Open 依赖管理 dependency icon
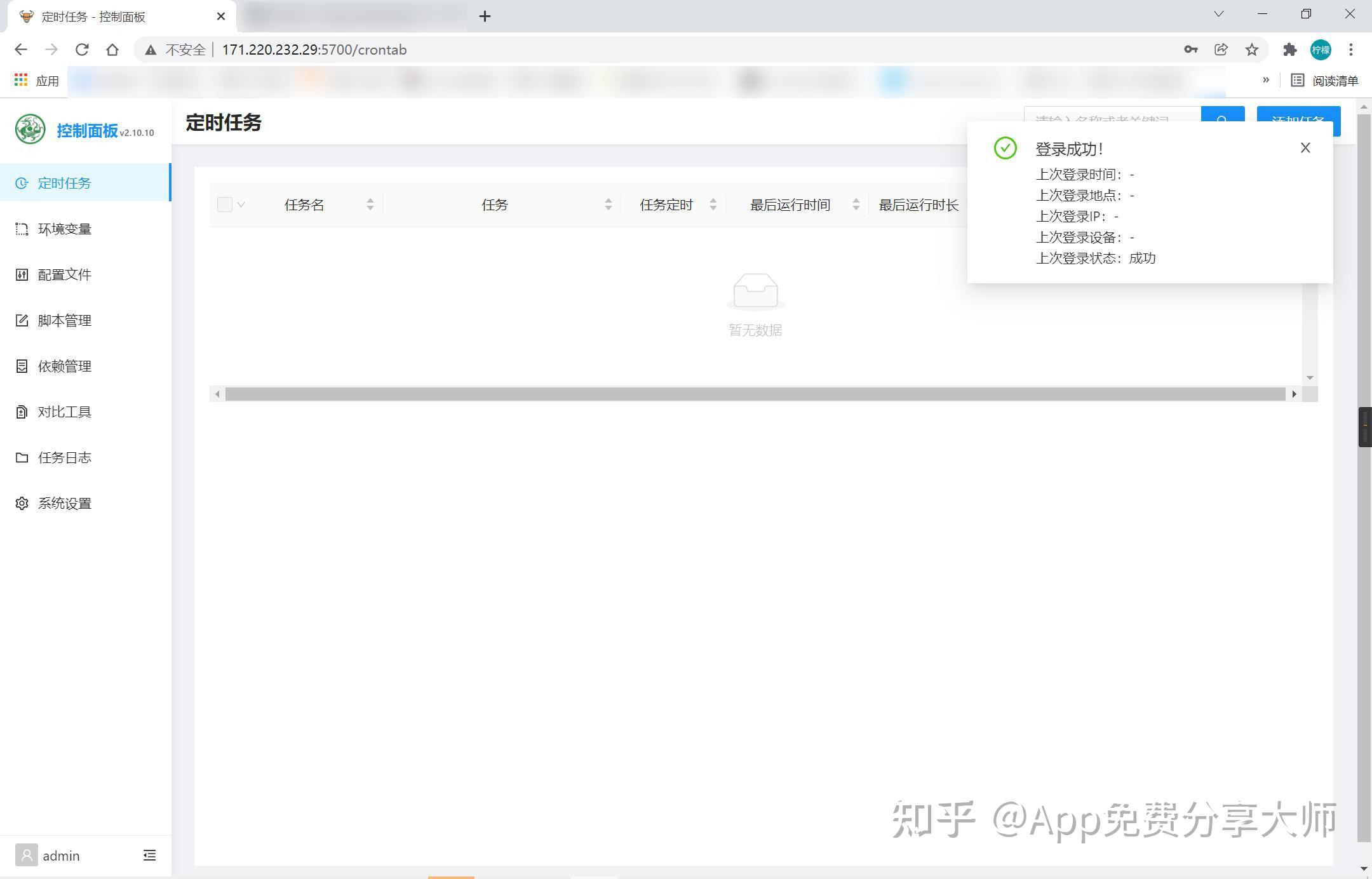 point(23,366)
